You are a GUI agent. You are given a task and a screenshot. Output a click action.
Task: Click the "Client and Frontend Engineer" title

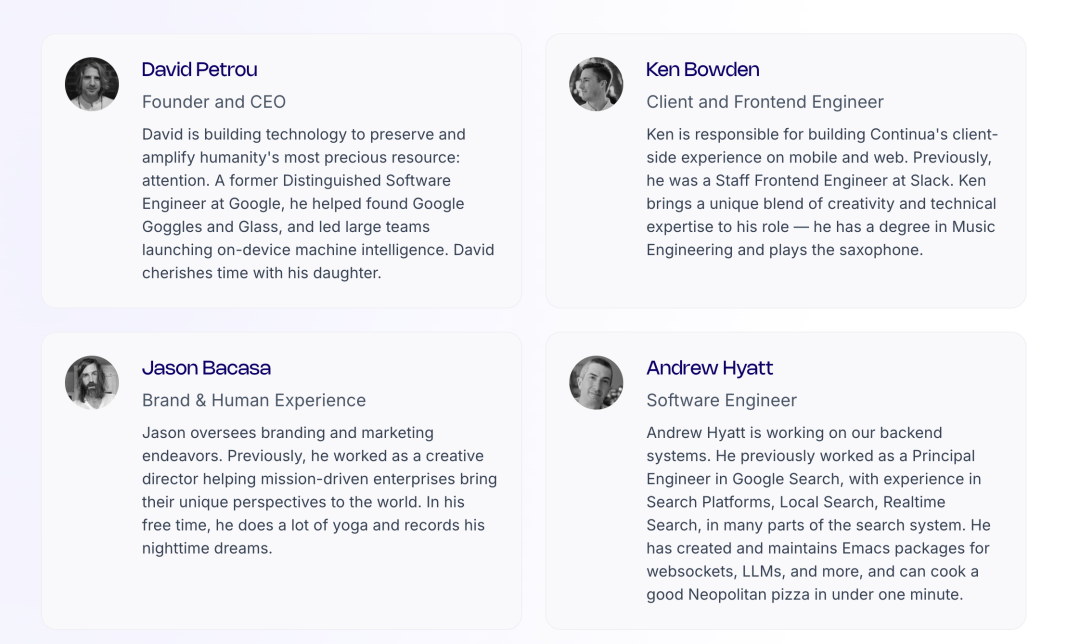[x=765, y=102]
